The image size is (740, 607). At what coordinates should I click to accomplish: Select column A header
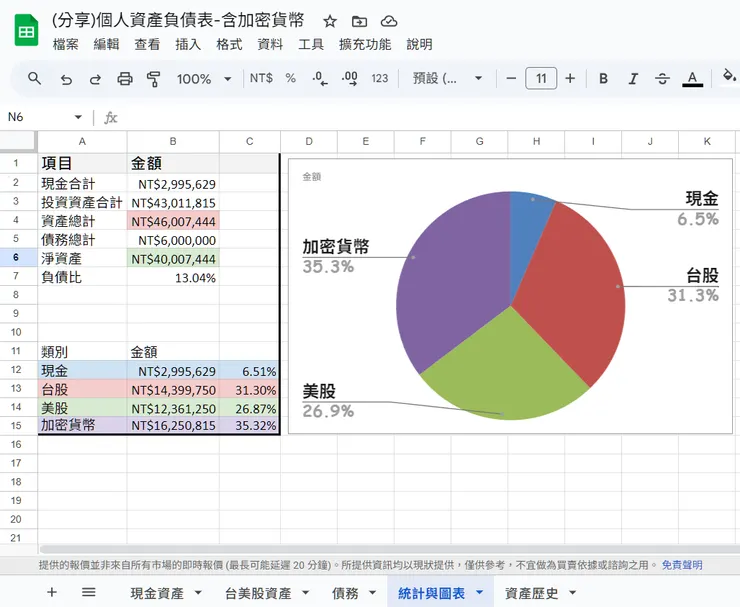coord(82,142)
